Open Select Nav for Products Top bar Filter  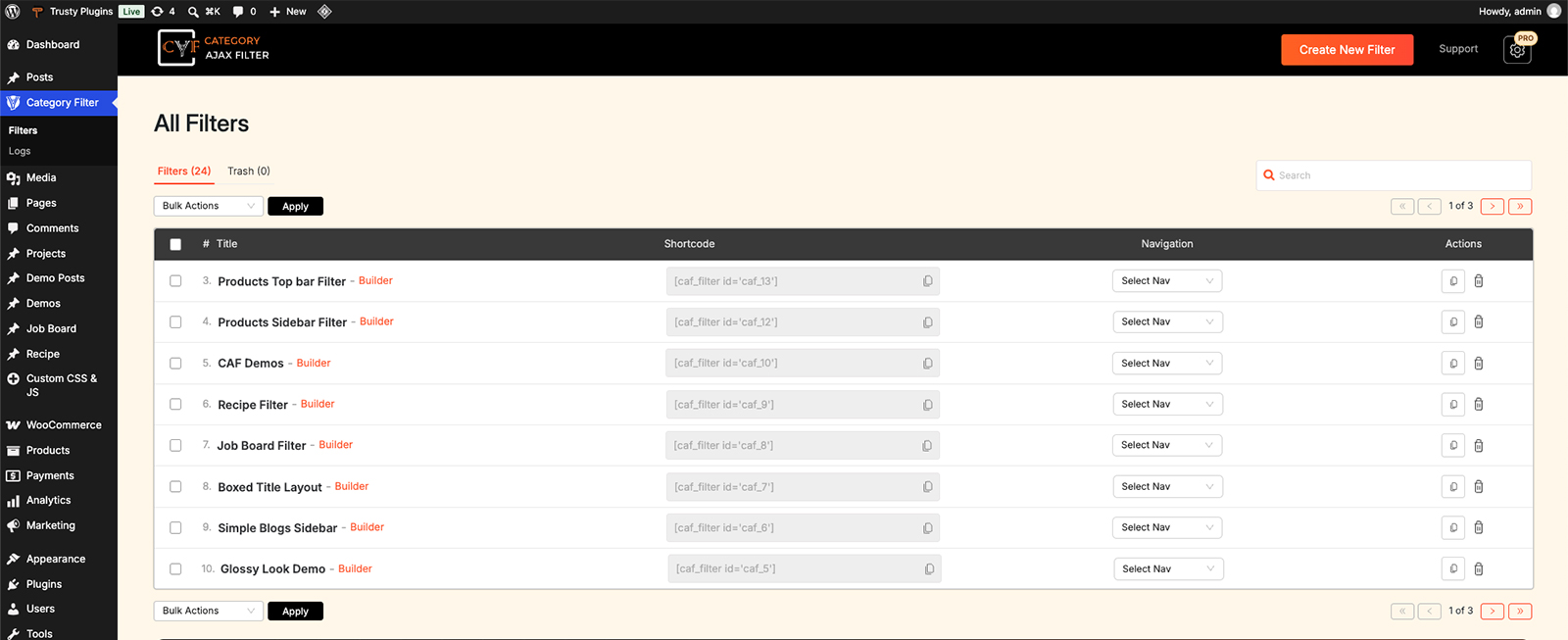click(1167, 281)
